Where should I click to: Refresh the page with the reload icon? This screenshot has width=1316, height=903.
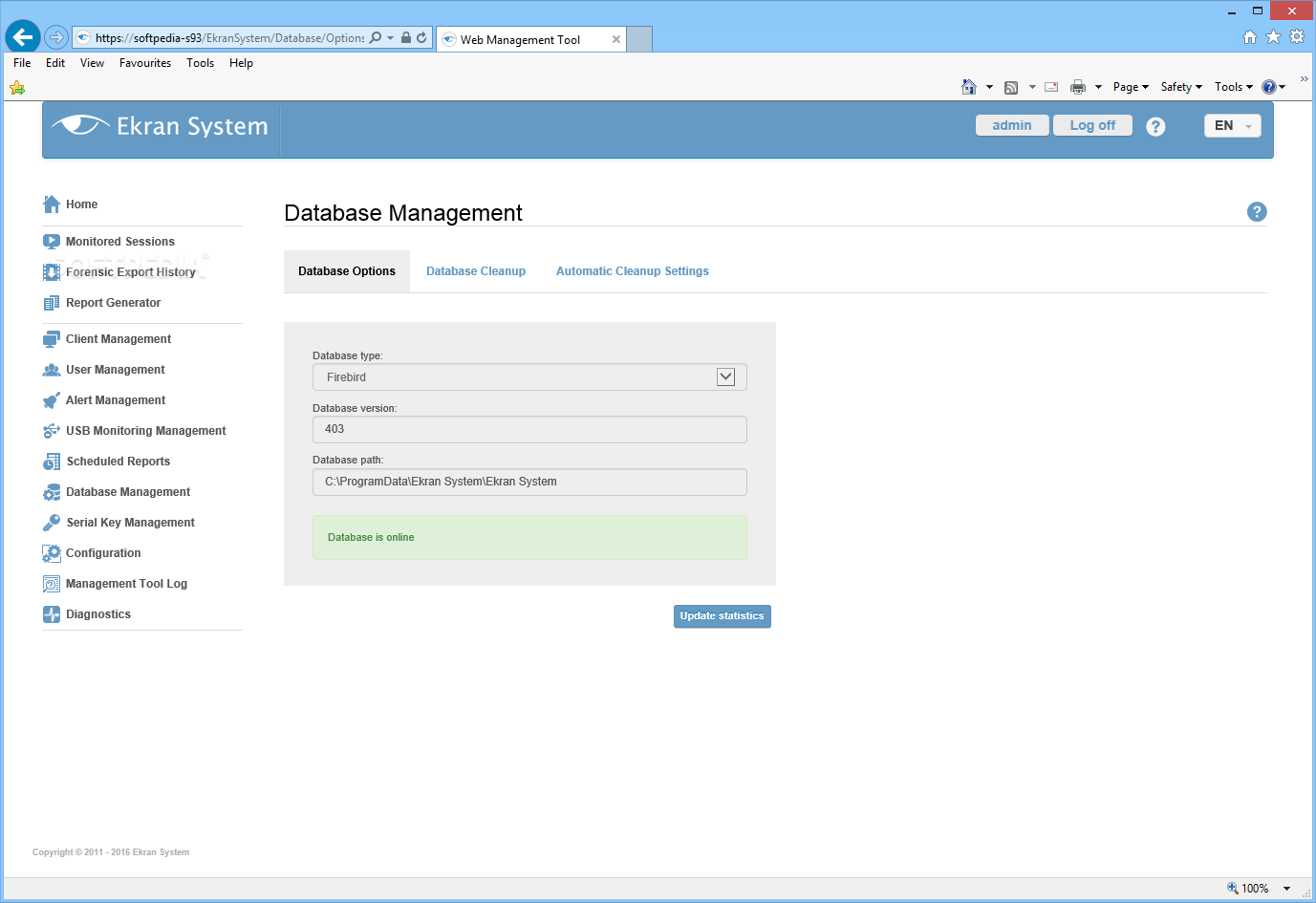coord(421,38)
